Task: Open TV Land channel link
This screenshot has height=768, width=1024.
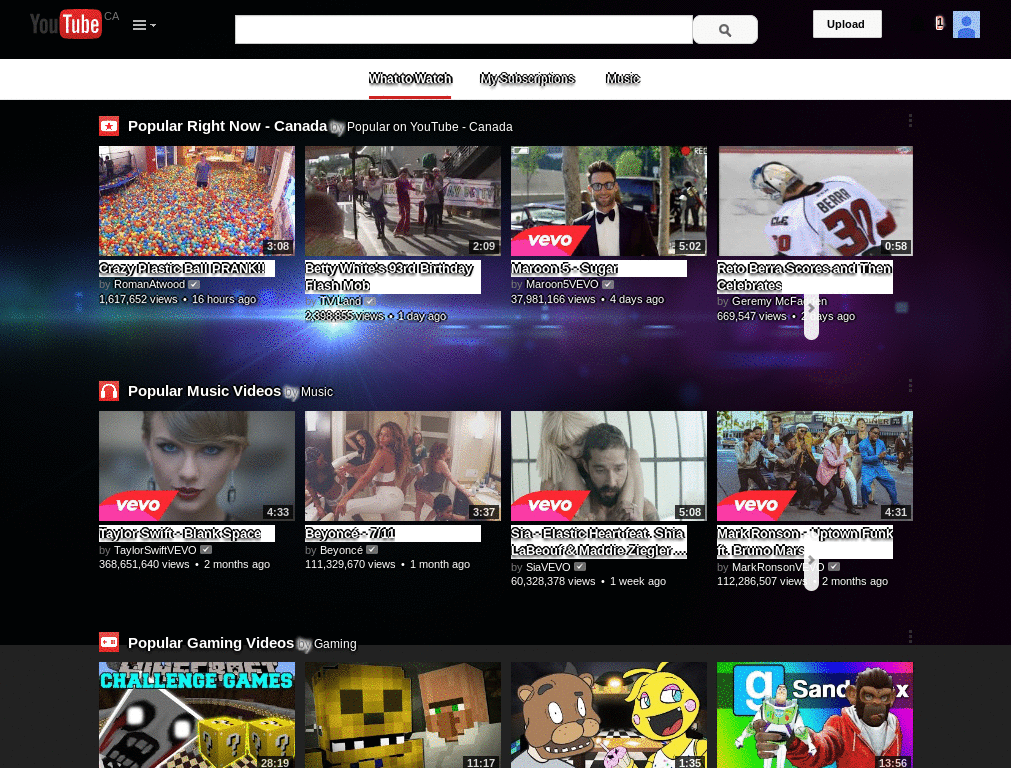Action: coord(340,301)
